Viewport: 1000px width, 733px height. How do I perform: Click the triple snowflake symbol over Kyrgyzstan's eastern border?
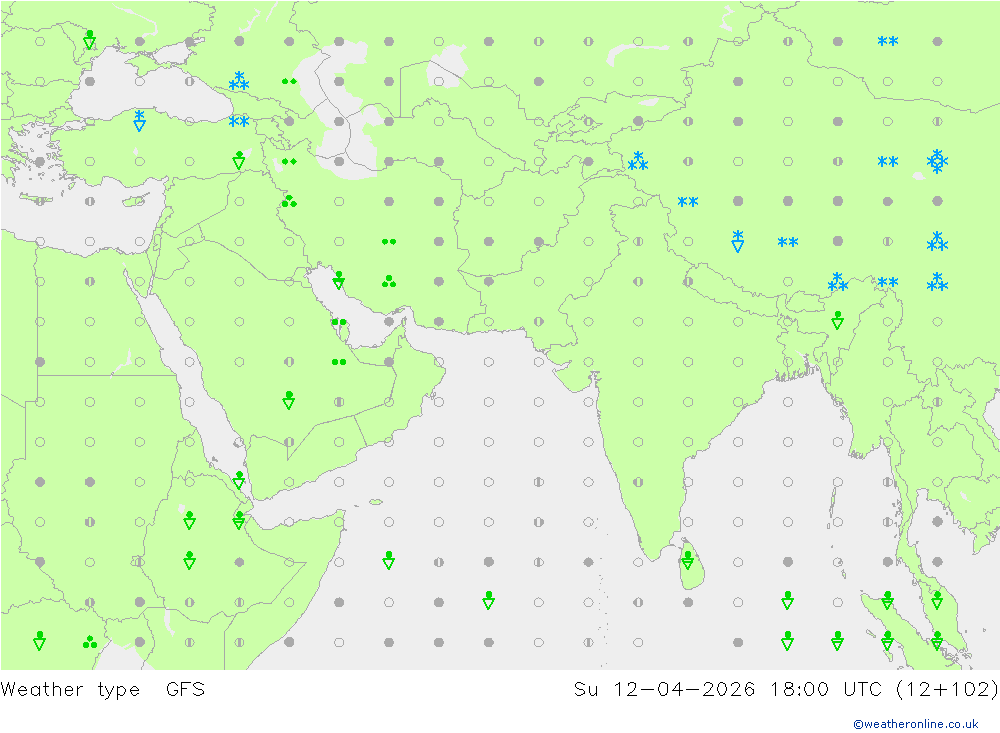click(x=638, y=161)
